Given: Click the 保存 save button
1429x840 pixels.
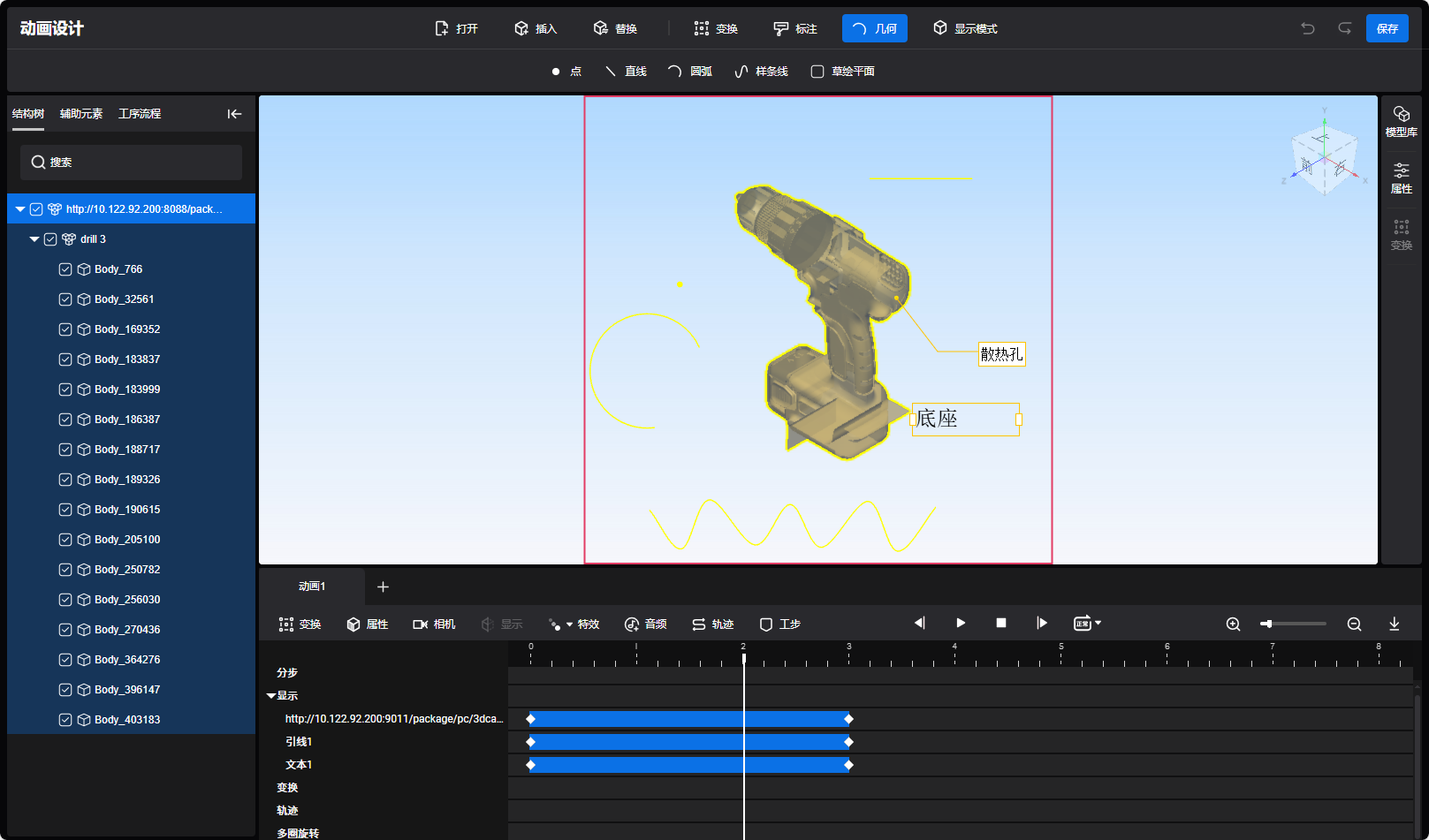Looking at the screenshot, I should click(x=1387, y=28).
